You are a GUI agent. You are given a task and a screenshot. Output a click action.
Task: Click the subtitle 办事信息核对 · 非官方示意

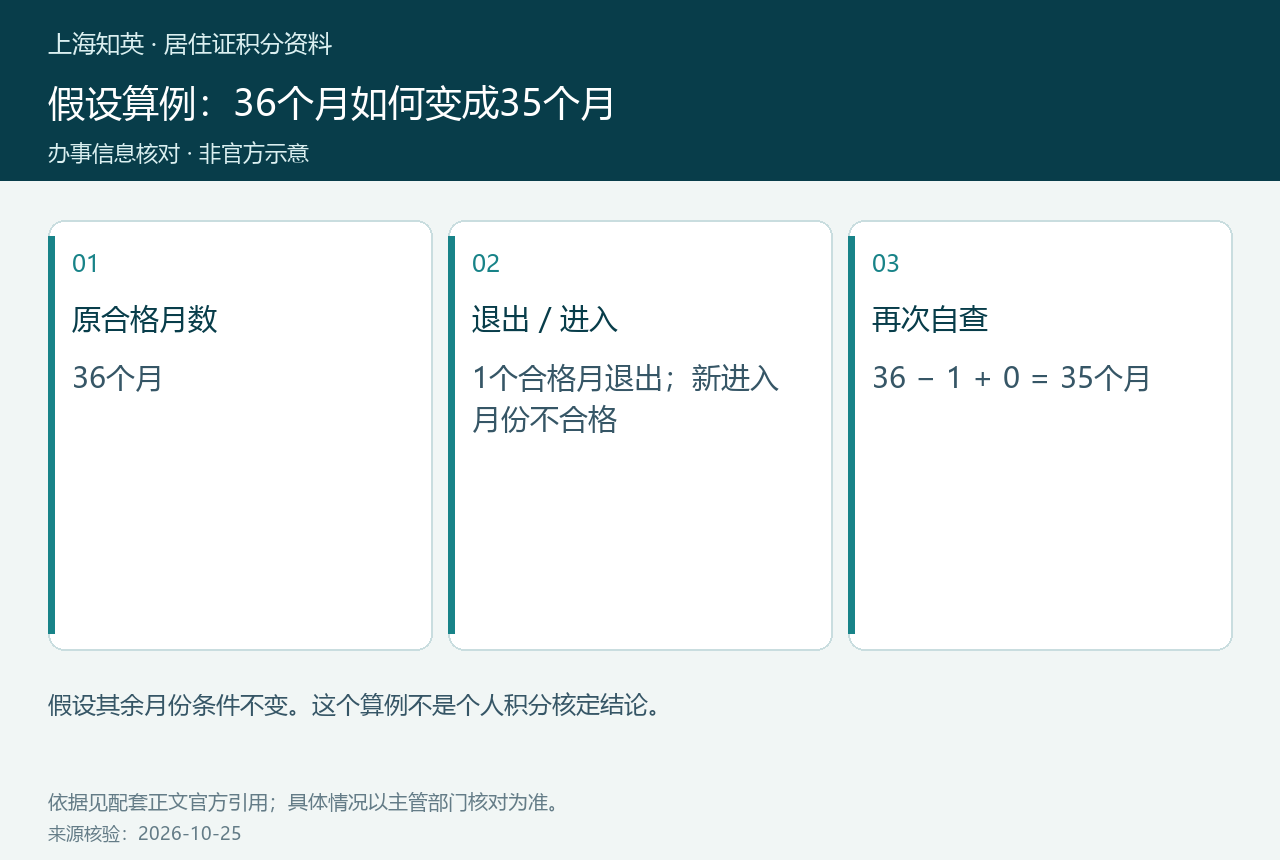pyautogui.click(x=178, y=154)
